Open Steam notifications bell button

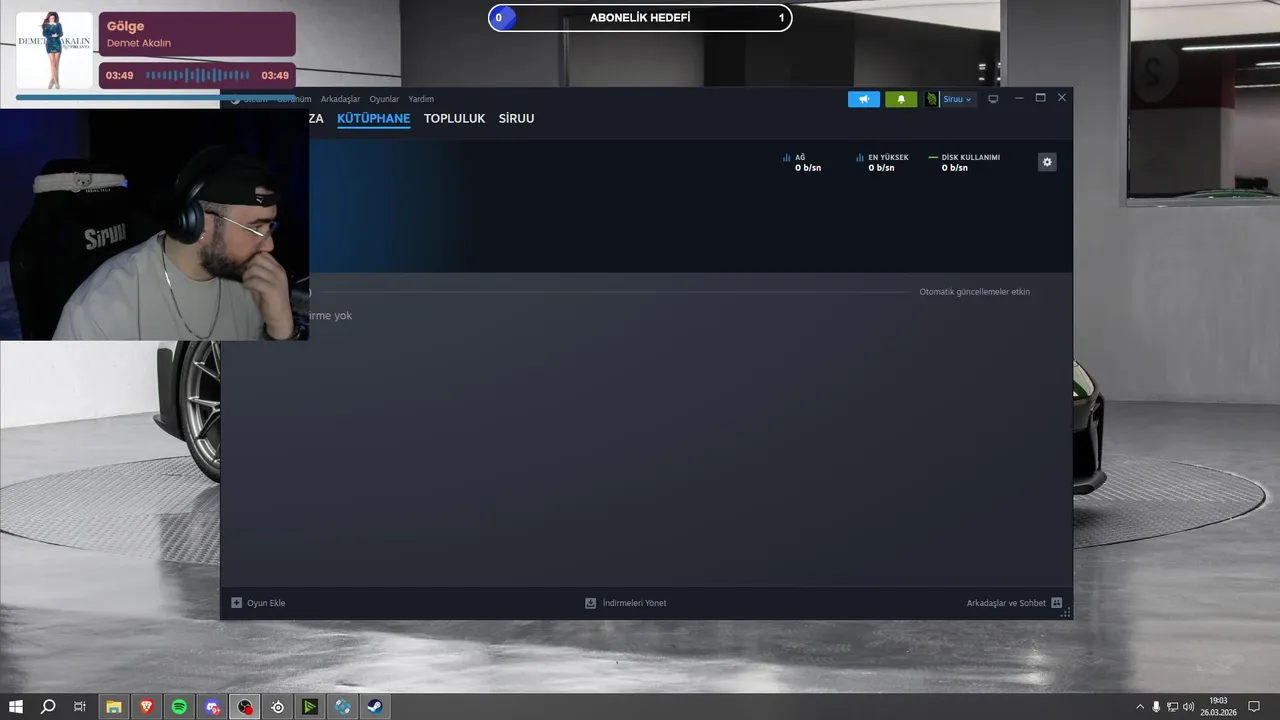[x=901, y=99]
